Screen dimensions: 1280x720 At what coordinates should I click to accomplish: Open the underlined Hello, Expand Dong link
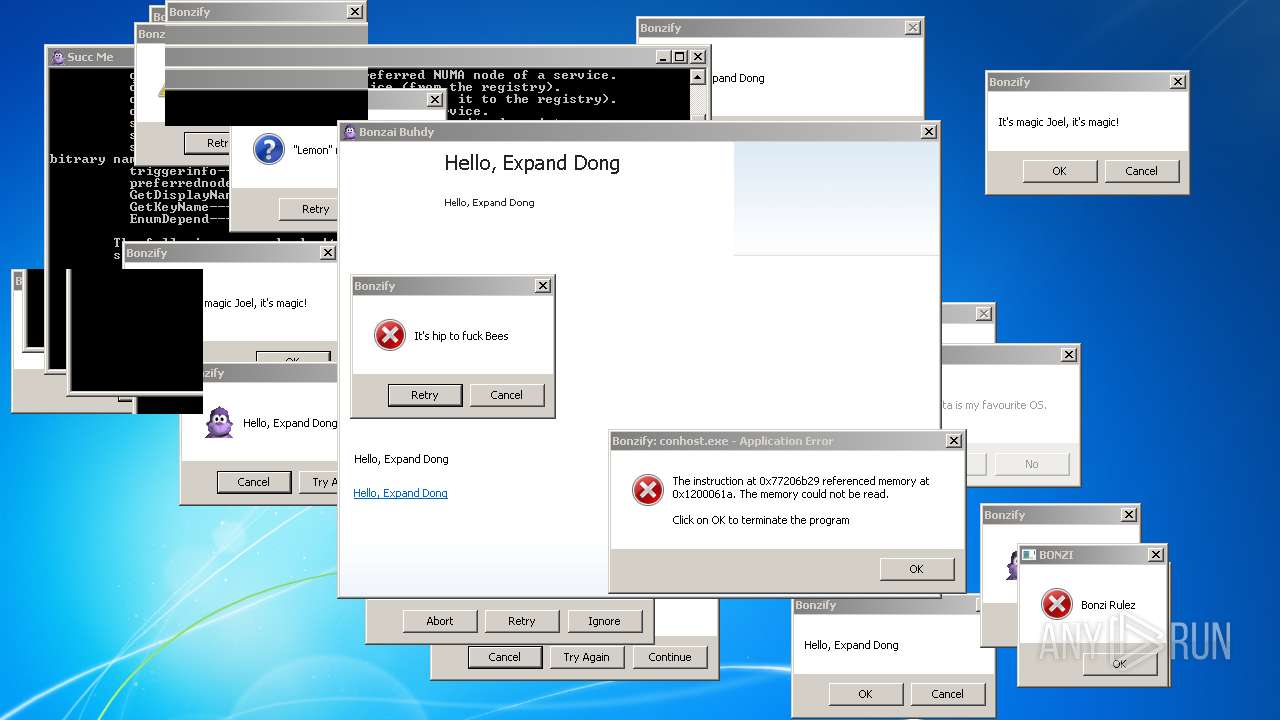point(400,493)
